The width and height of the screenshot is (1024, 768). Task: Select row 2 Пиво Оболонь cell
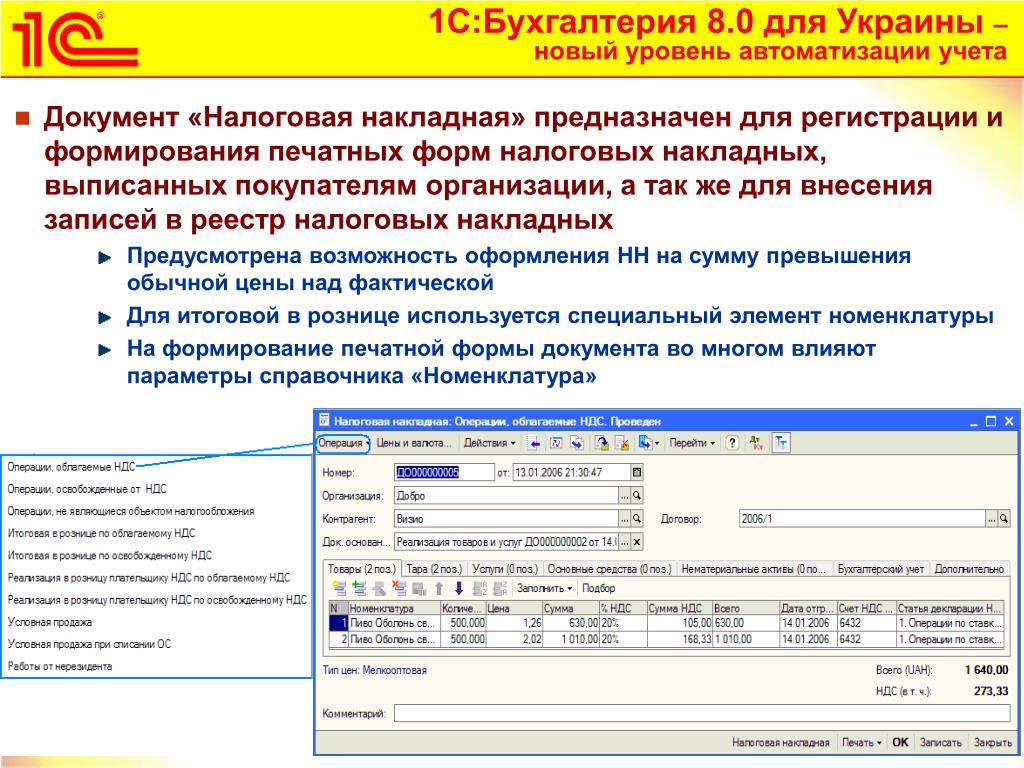click(x=394, y=639)
